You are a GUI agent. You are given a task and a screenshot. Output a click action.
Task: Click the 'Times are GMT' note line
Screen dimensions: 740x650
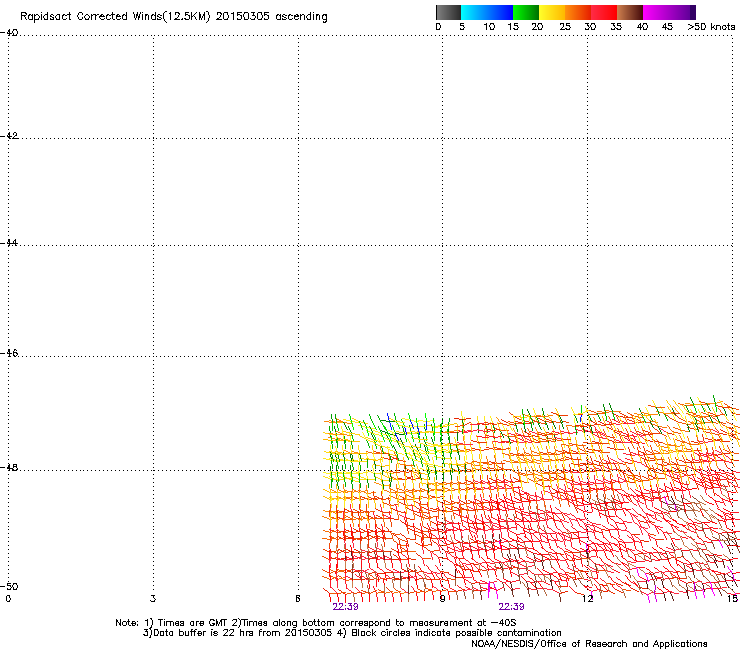[316, 623]
